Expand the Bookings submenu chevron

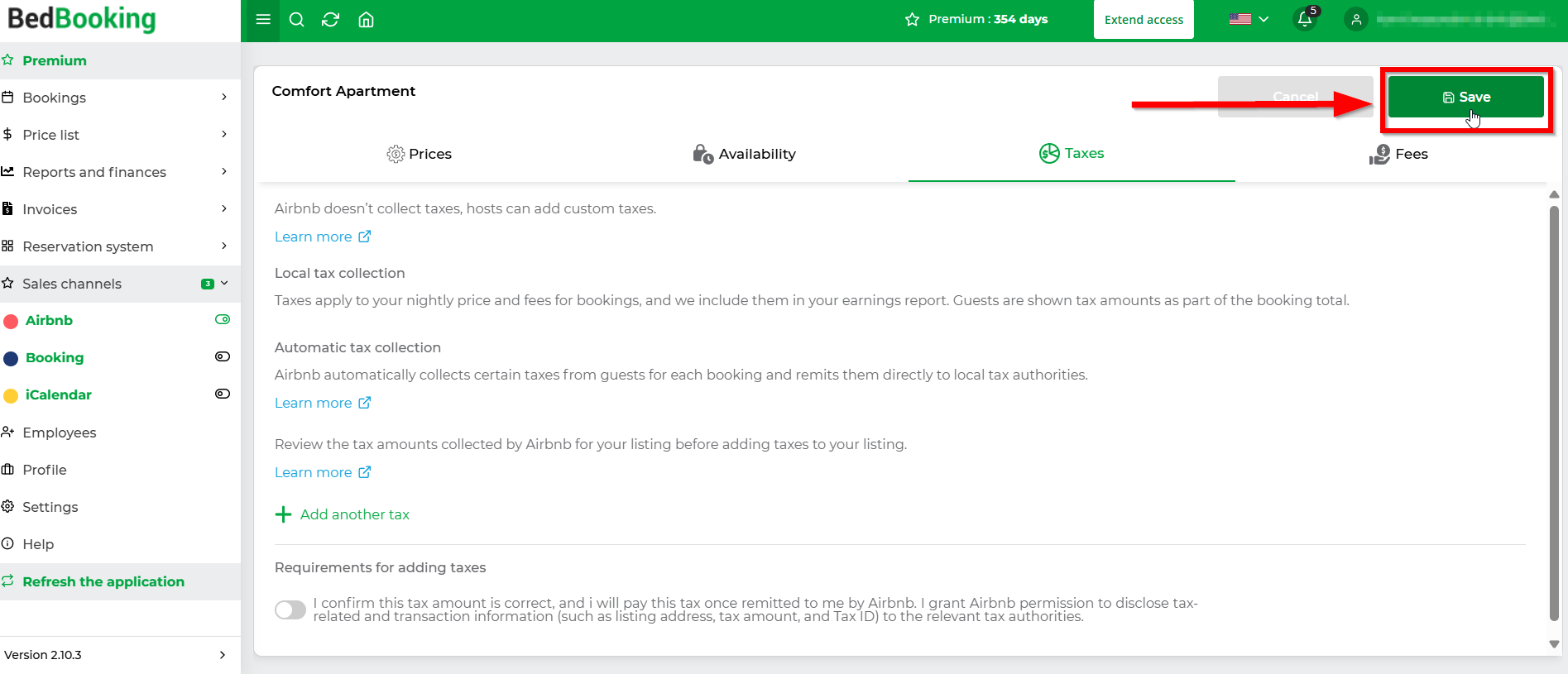point(224,97)
